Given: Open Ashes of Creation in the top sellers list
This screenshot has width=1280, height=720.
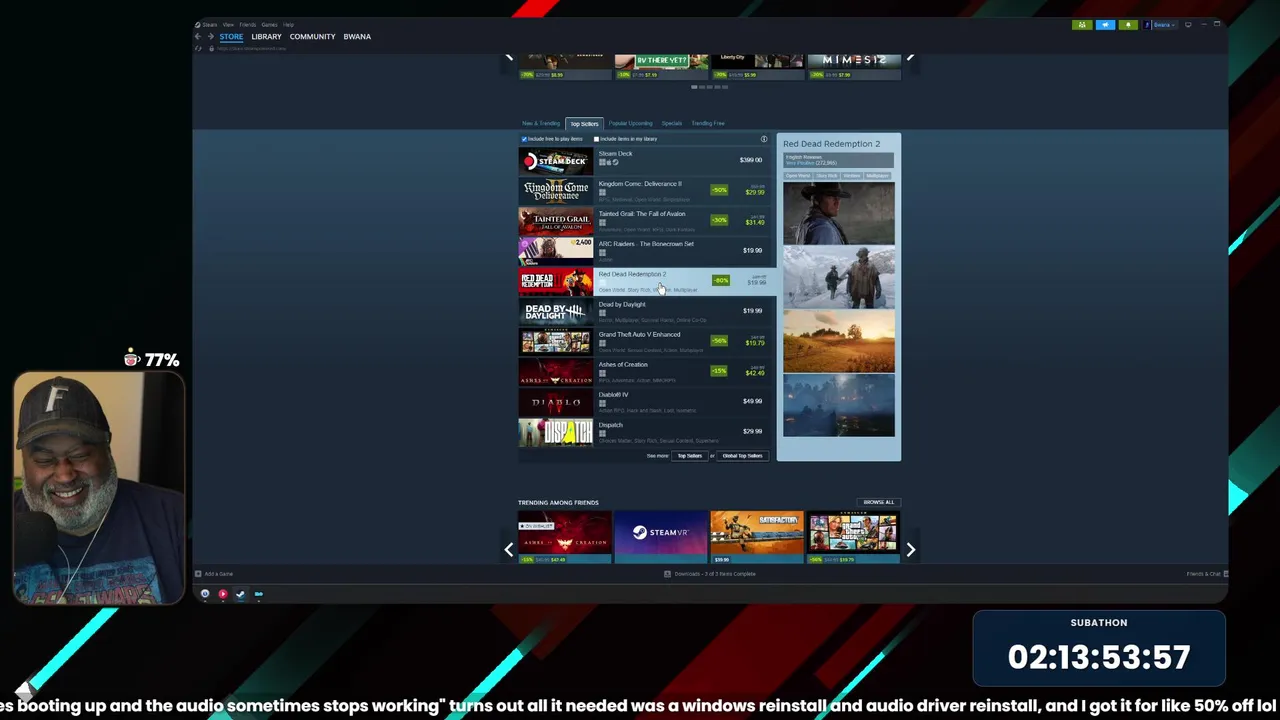Looking at the screenshot, I should tap(643, 371).
